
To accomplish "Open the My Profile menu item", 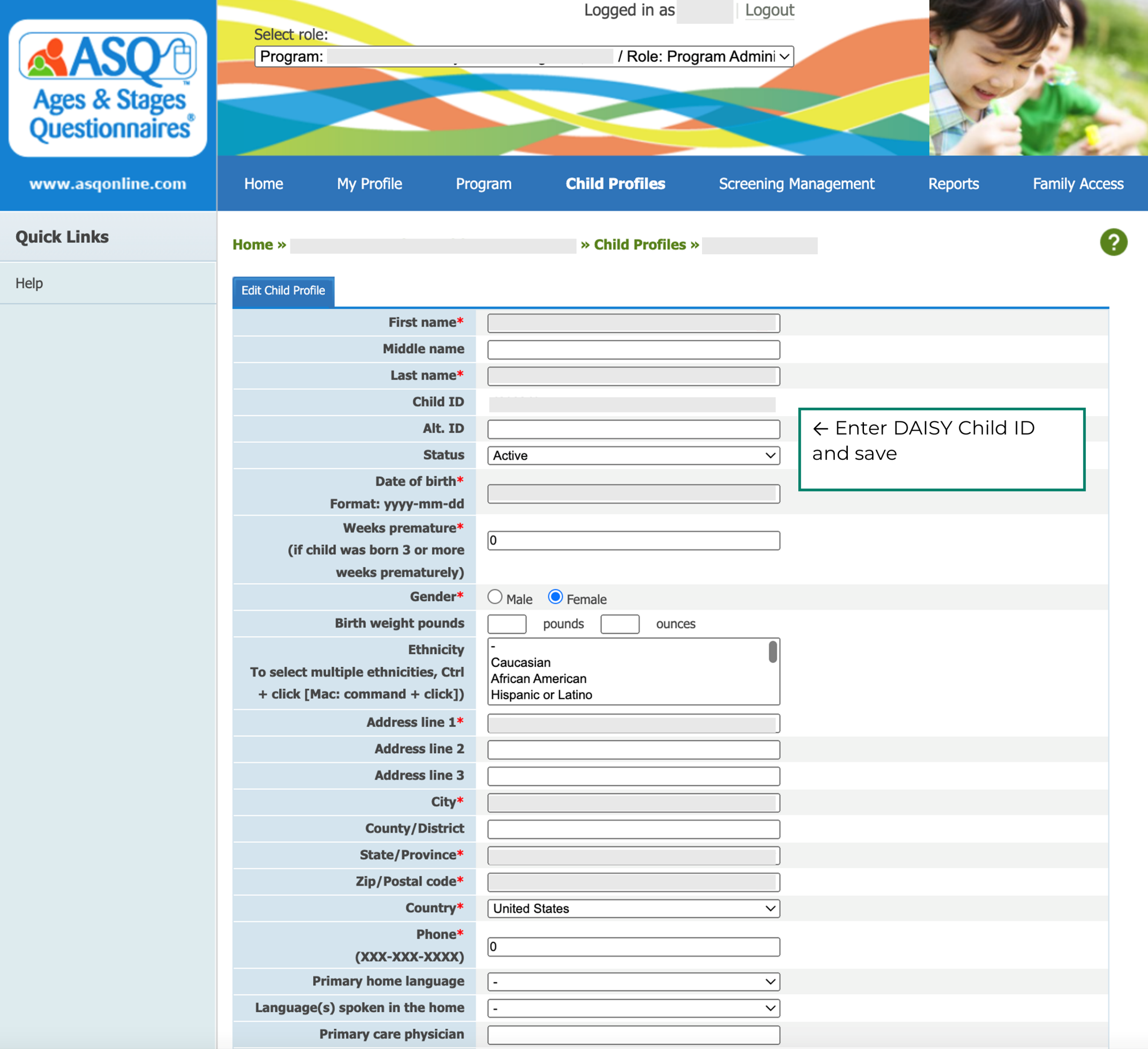I will (x=370, y=184).
